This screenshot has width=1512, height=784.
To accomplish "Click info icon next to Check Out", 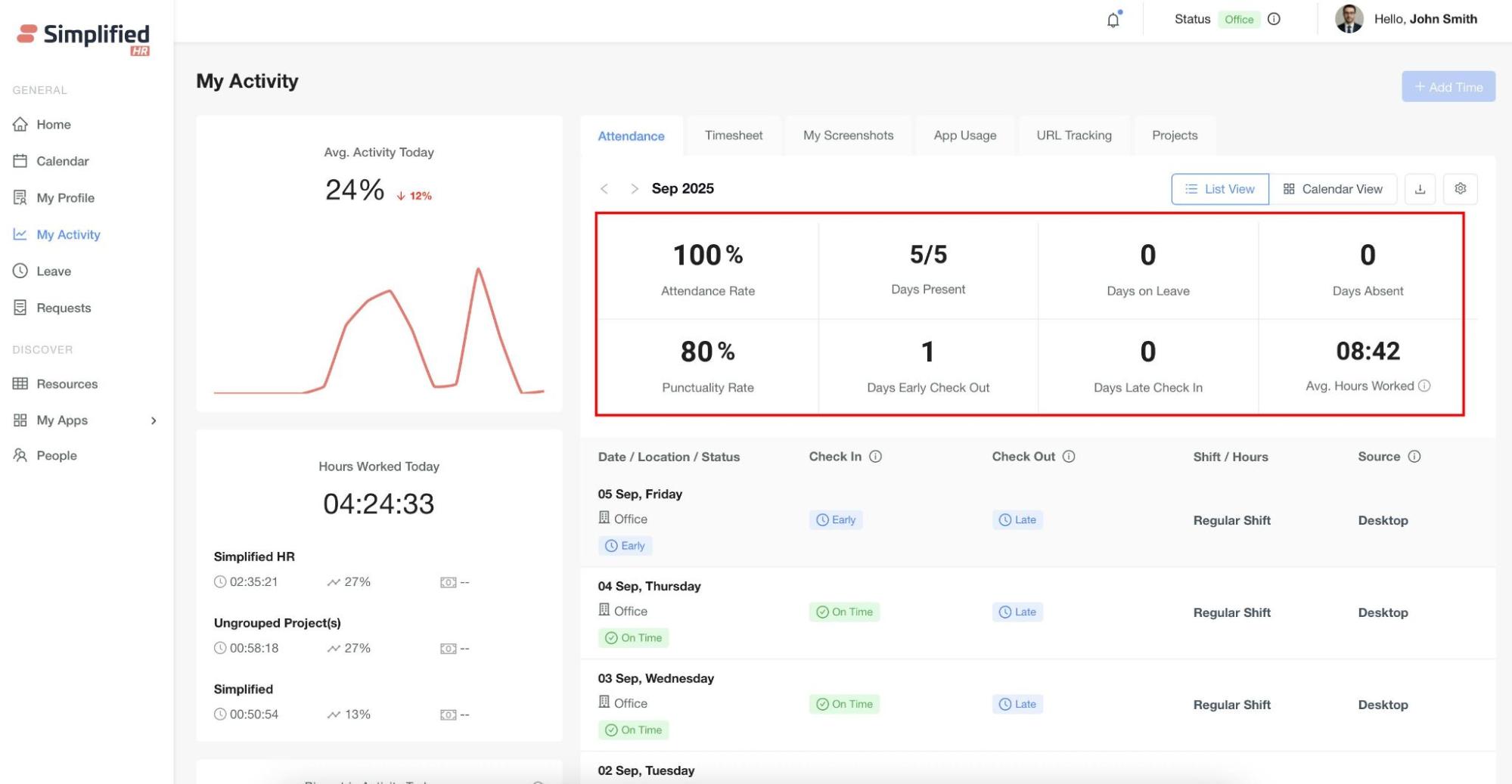I will [1069, 457].
